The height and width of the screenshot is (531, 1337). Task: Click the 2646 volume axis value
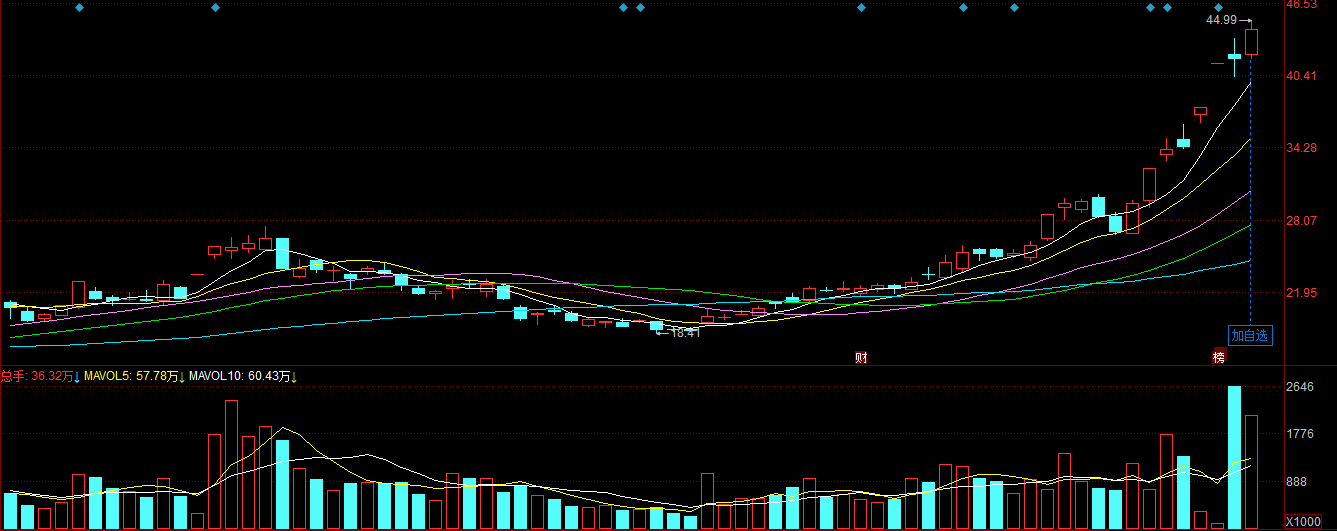click(x=1298, y=387)
